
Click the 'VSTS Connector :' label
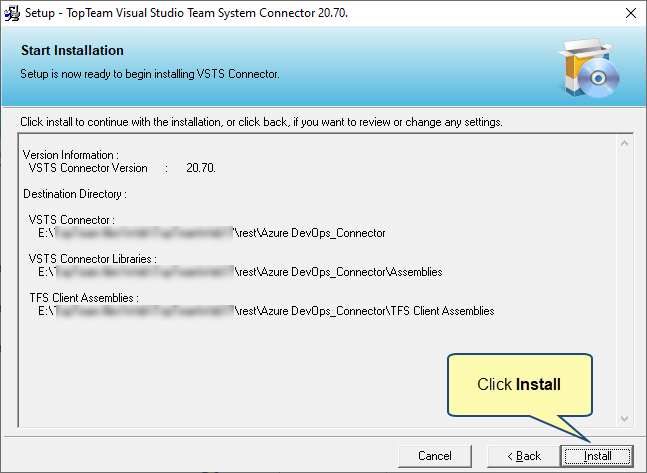71,220
